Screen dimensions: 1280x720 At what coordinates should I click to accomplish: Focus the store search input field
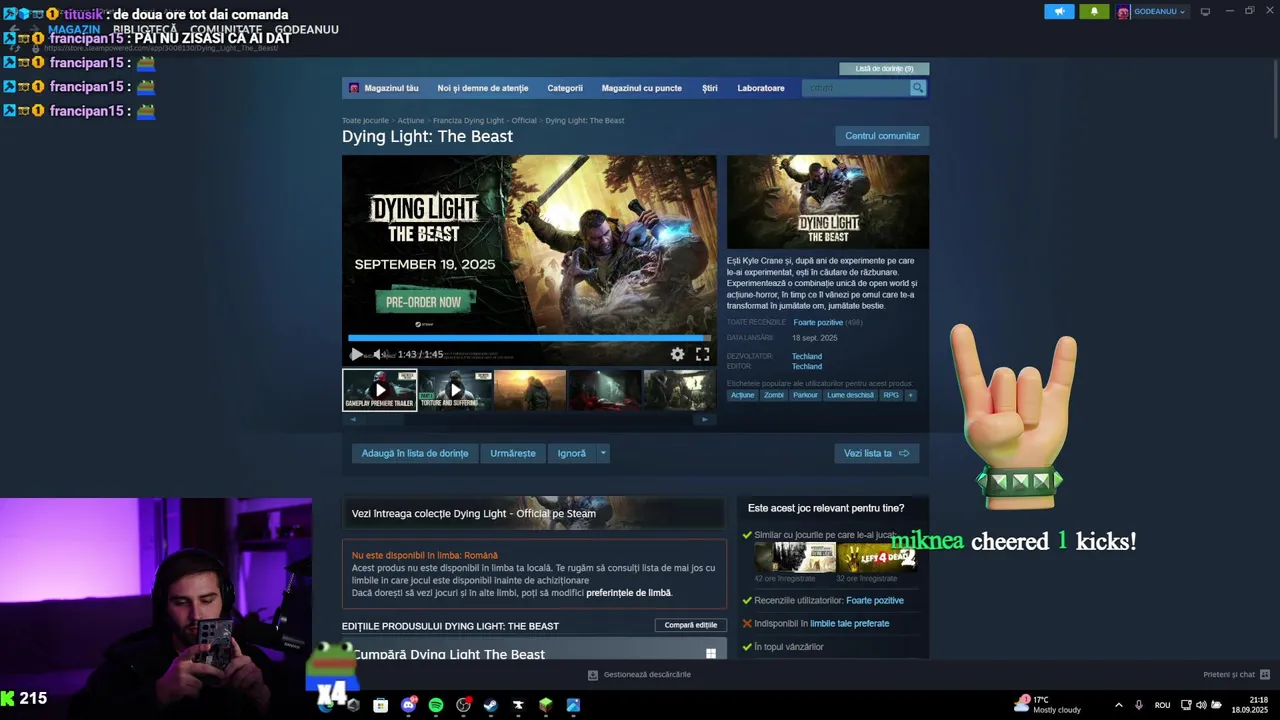click(x=857, y=88)
